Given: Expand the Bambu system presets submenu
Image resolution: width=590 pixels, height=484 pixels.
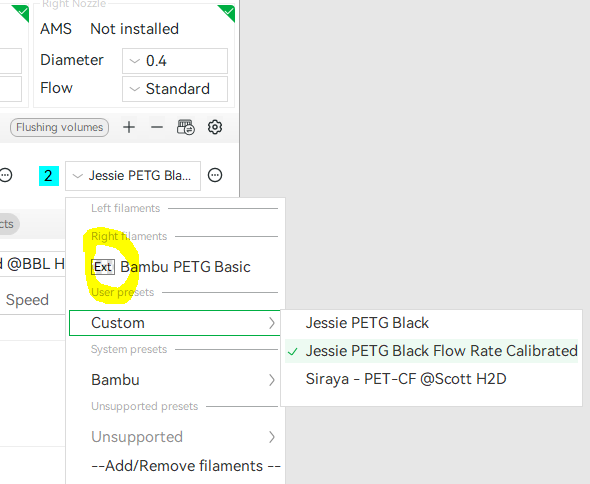Looking at the screenshot, I should point(175,380).
